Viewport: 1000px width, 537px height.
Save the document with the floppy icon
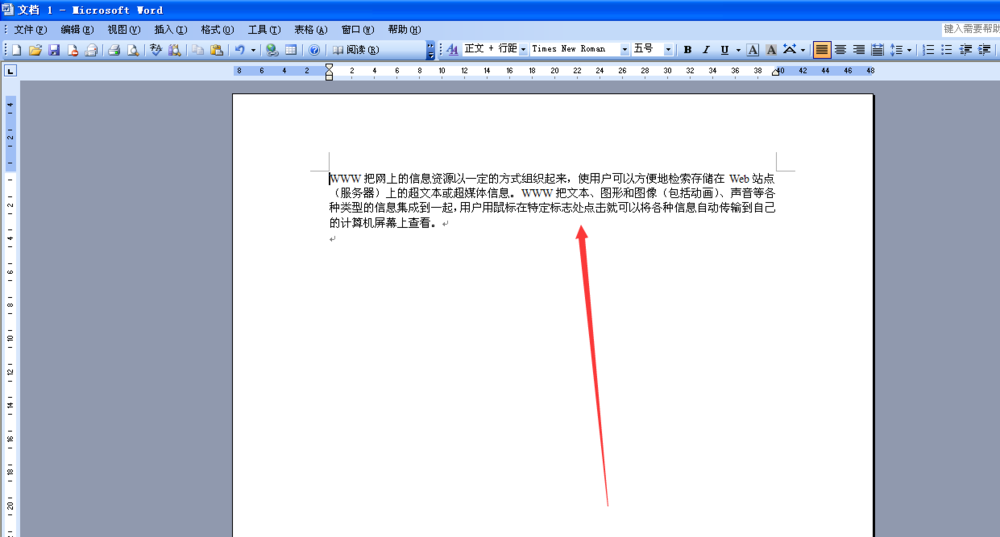pyautogui.click(x=54, y=50)
